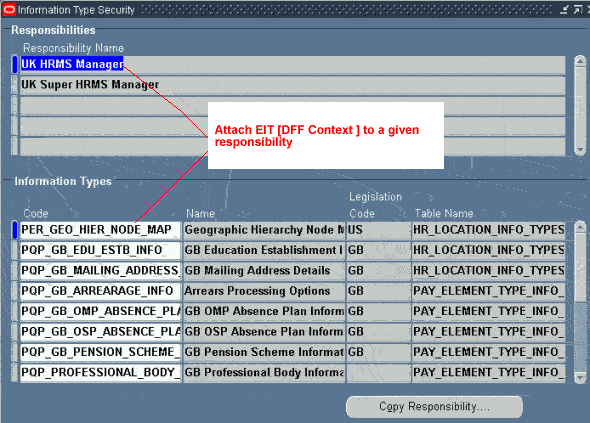Click name GB Mailing Address Details
The width and height of the screenshot is (590, 423).
click(x=264, y=271)
